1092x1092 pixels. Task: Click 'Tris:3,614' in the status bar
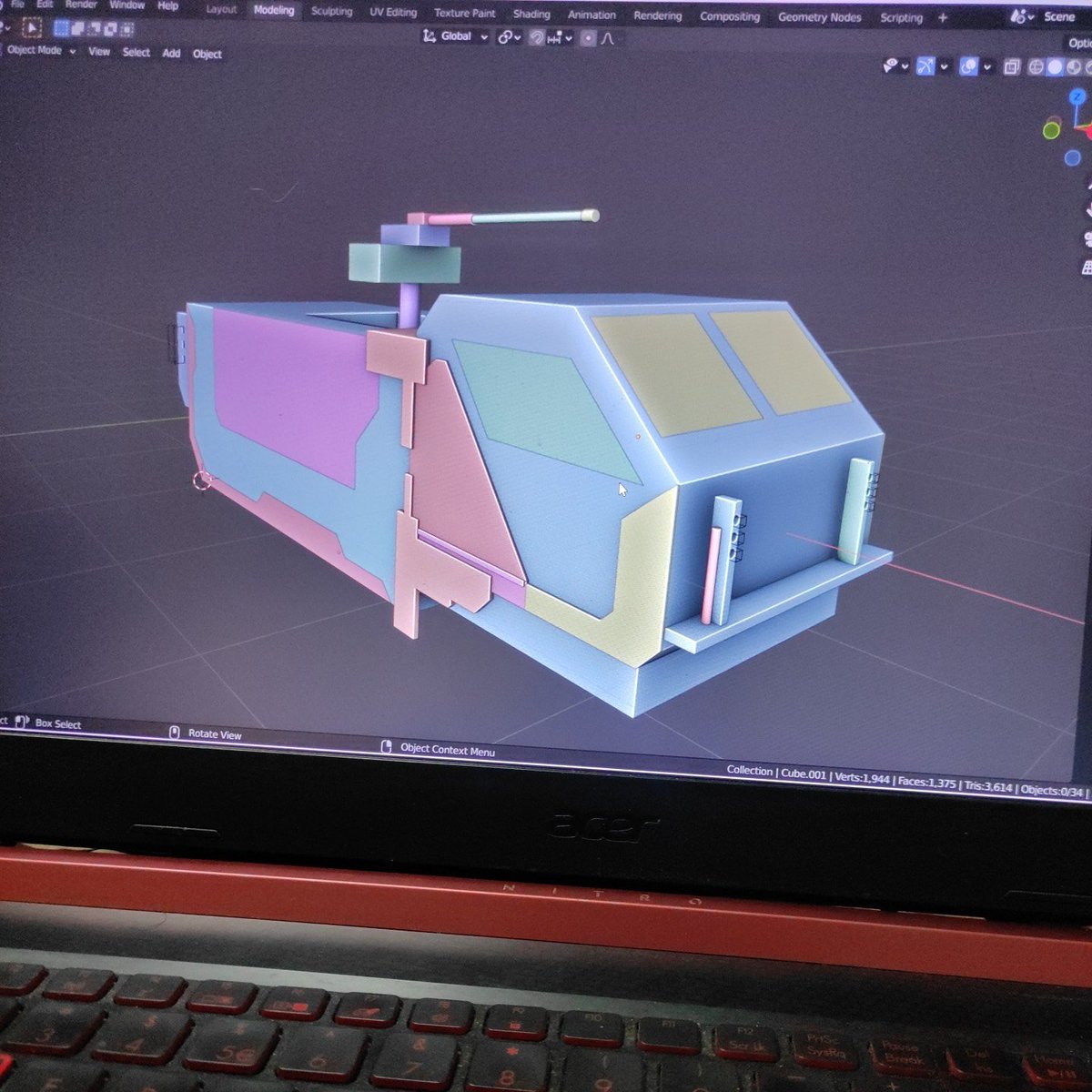(x=988, y=786)
